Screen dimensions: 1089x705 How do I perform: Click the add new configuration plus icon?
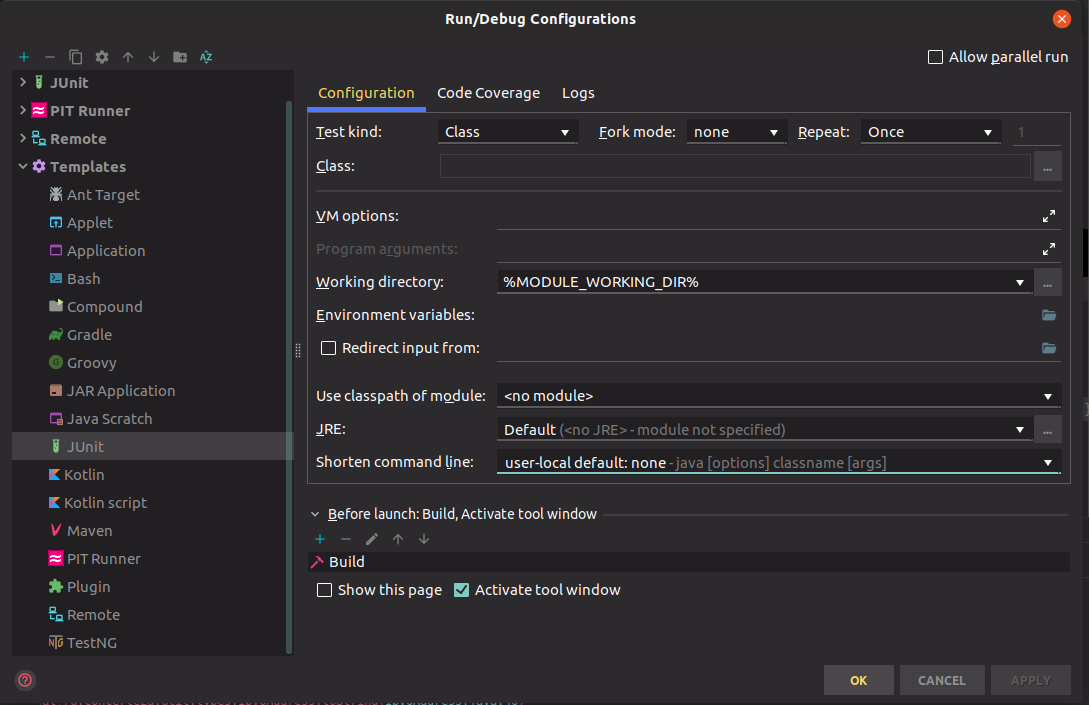24,57
